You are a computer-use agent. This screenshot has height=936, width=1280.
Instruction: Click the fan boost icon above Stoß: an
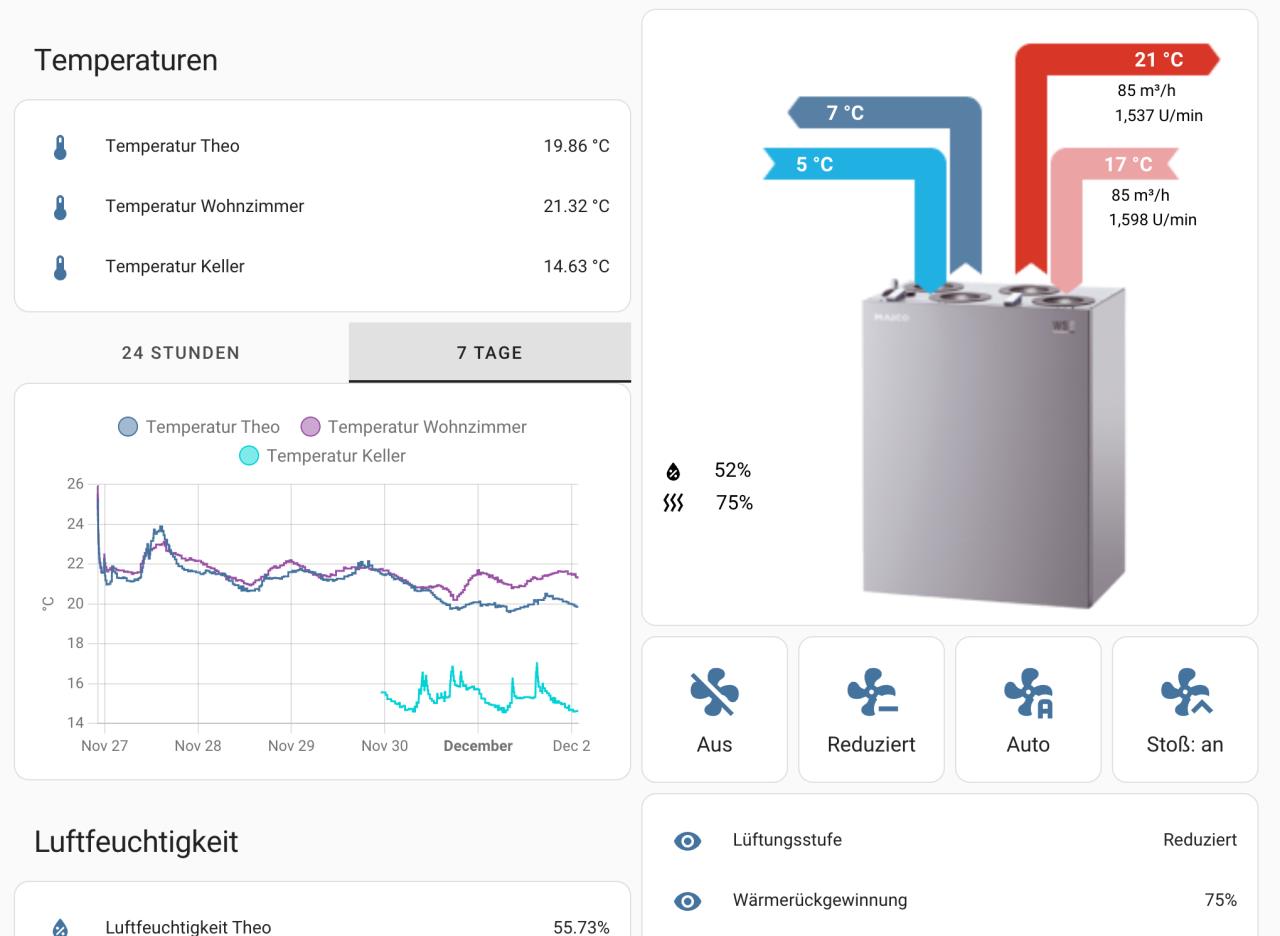click(1185, 693)
